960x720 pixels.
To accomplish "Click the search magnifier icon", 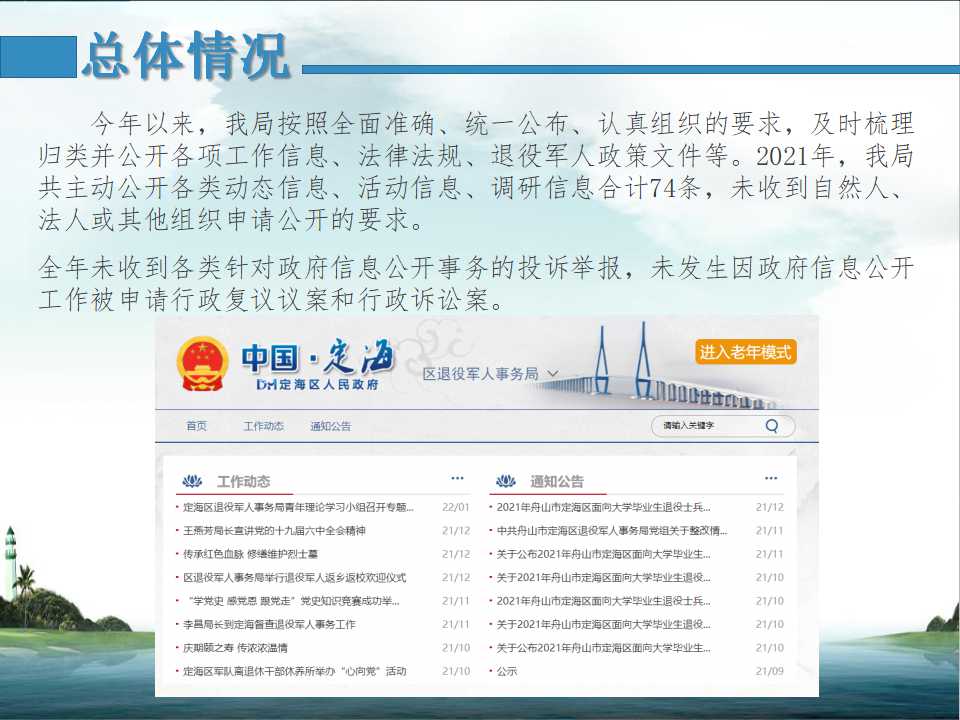I will [772, 426].
